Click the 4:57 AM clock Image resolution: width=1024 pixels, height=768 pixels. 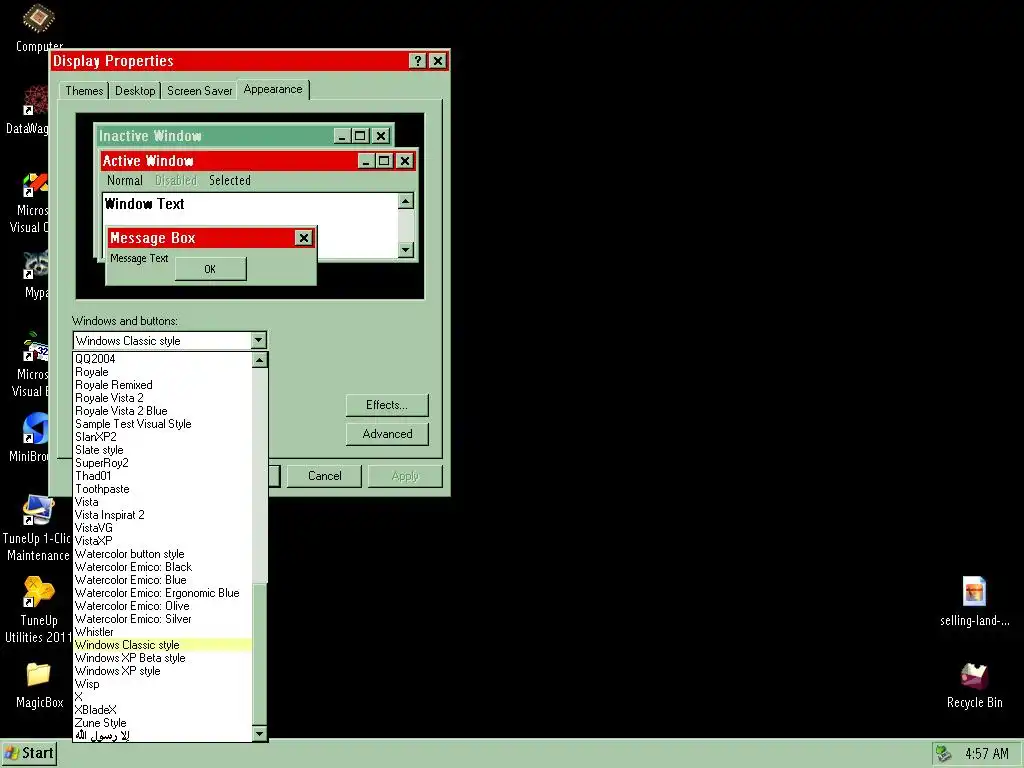(x=987, y=754)
